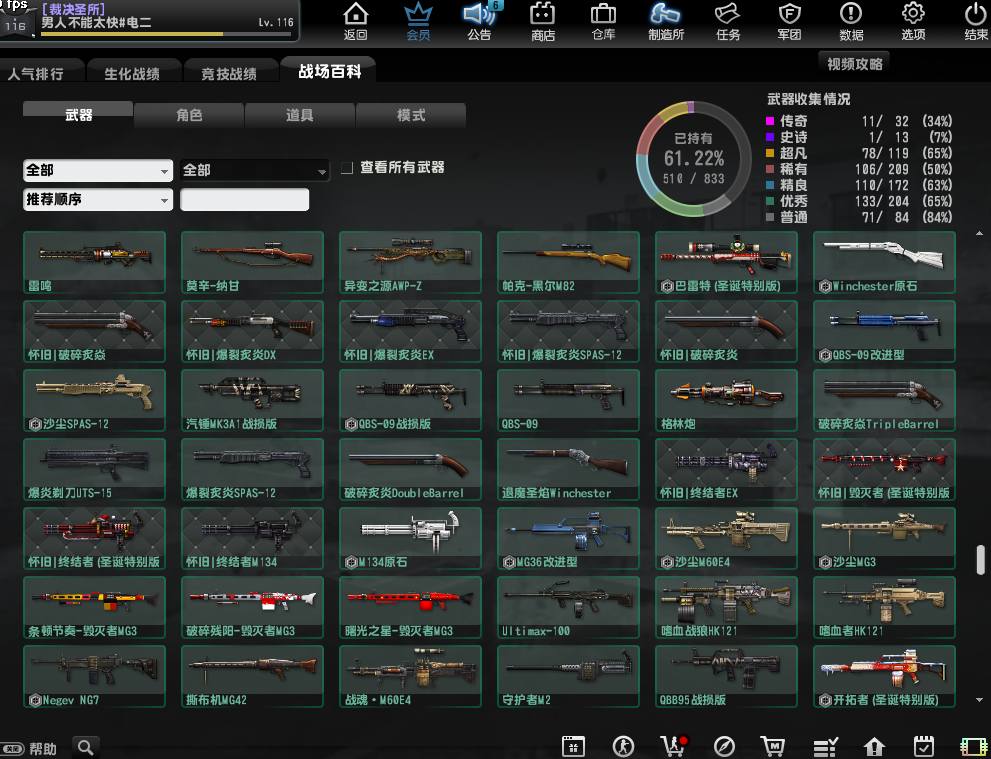This screenshot has height=759, width=991.
Task: Select the 雷鸣 weapon card
Action: coord(94,262)
